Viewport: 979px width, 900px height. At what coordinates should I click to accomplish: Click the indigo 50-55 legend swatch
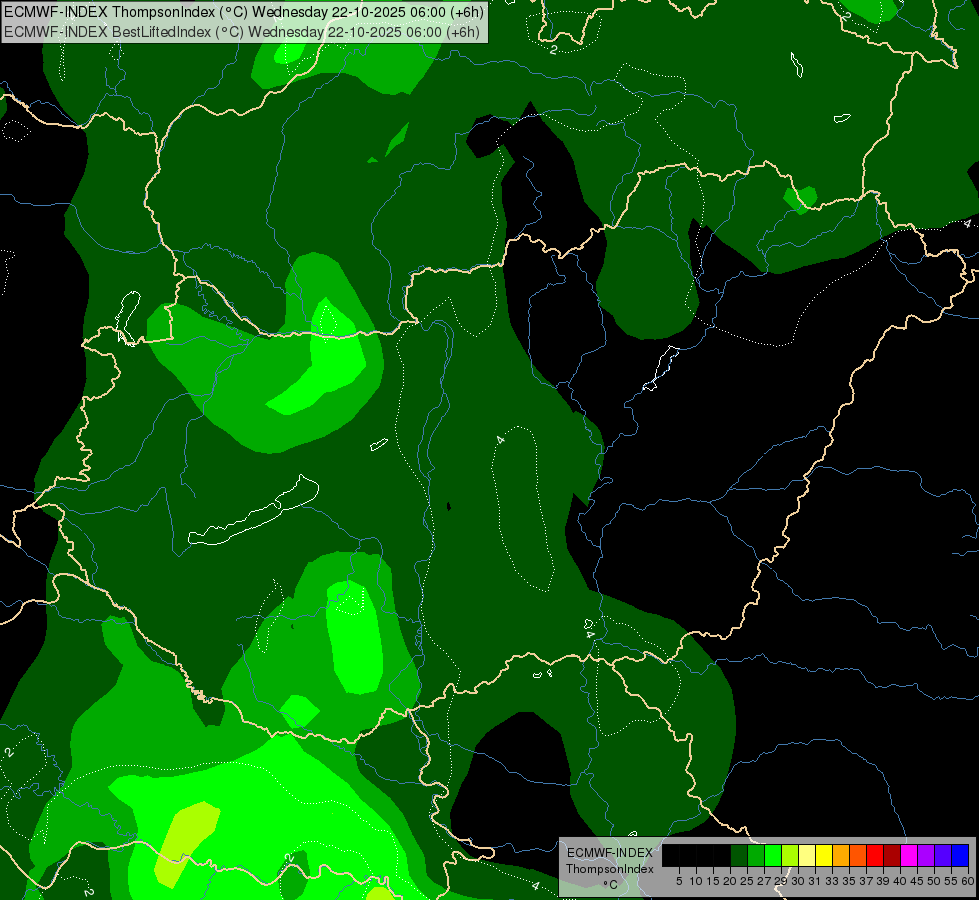coord(943,855)
